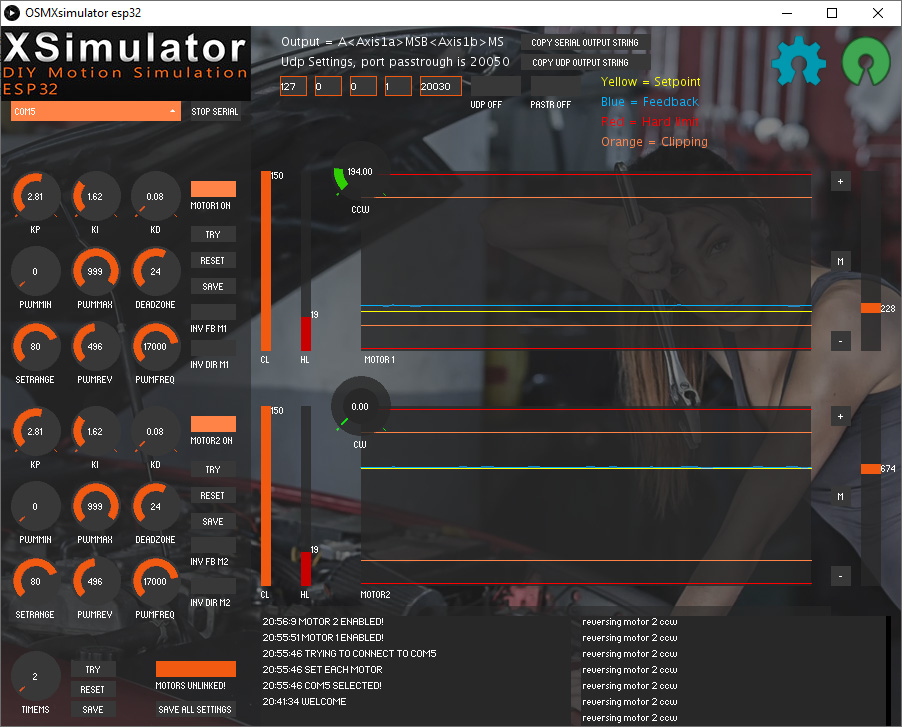This screenshot has height=727, width=902.
Task: Click Motor 1 PWMREV knob
Action: pos(95,346)
